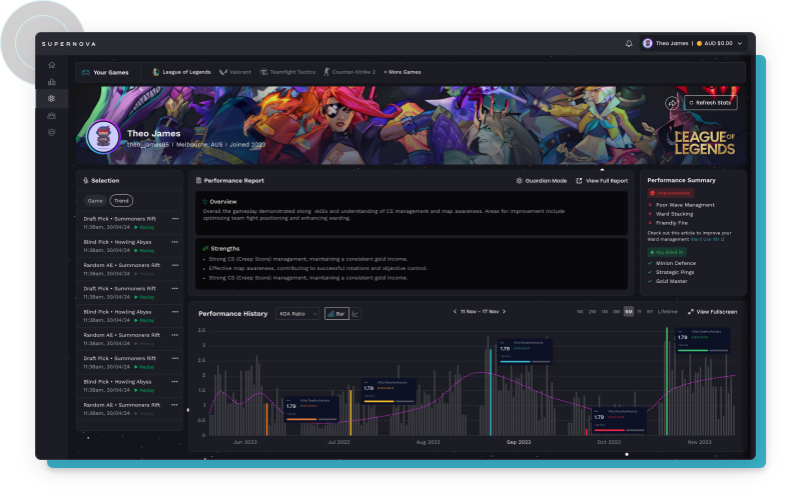The width and height of the screenshot is (796, 504).
Task: Click the cyan highlighted bar near September
Action: click(490, 392)
